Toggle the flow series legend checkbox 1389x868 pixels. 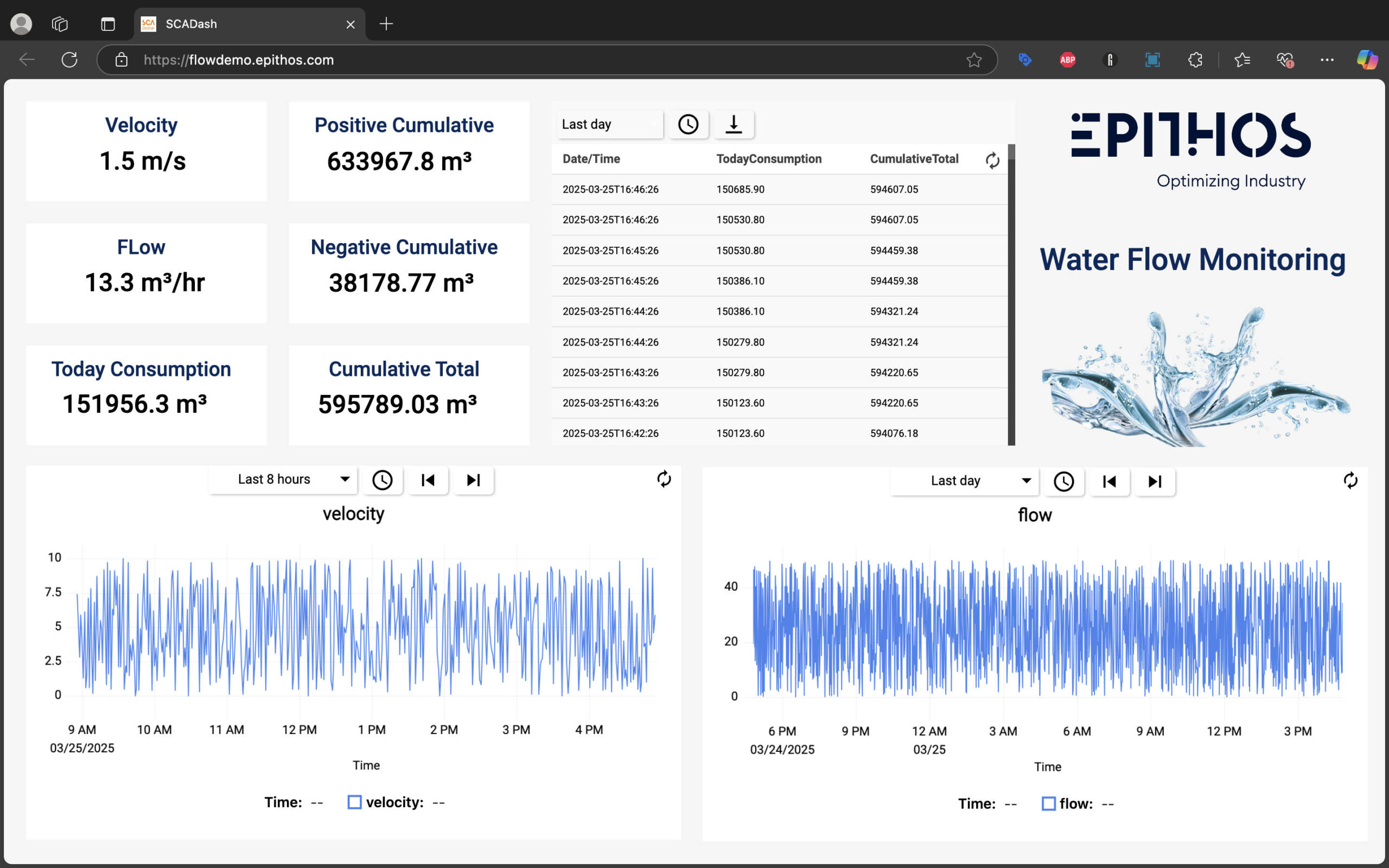tap(1048, 803)
